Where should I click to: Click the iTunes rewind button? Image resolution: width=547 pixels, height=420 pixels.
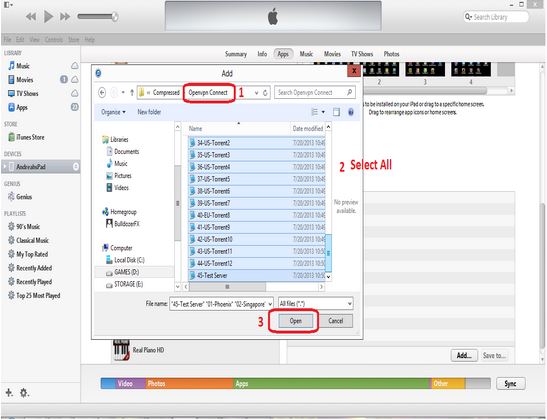31,16
